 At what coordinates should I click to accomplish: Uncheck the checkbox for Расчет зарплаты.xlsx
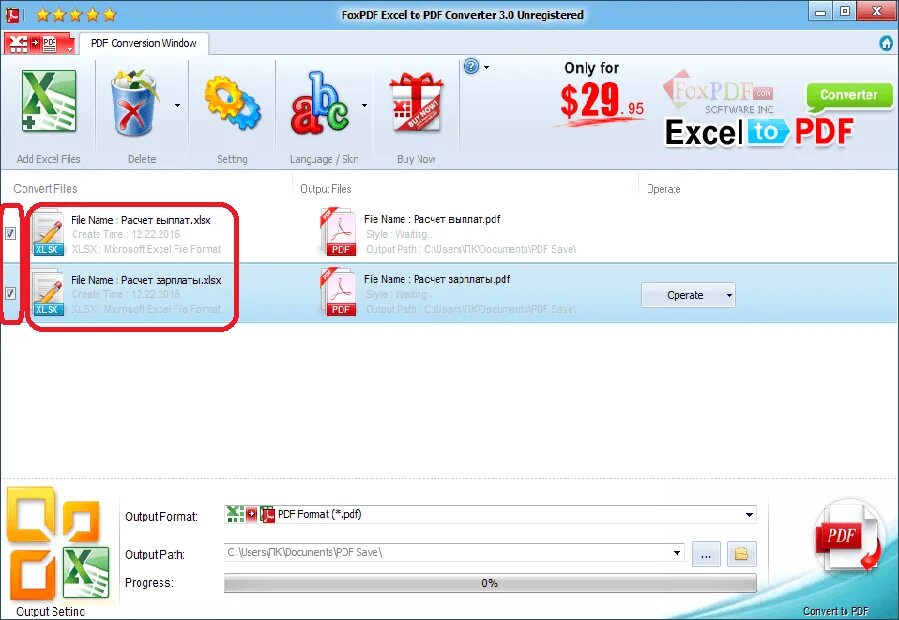pyautogui.click(x=10, y=294)
